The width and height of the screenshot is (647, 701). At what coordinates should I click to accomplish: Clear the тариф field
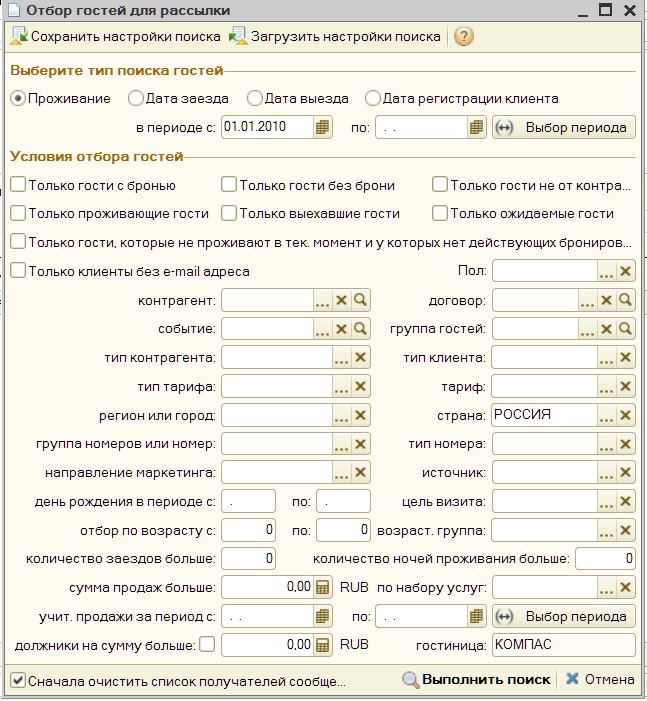click(625, 386)
